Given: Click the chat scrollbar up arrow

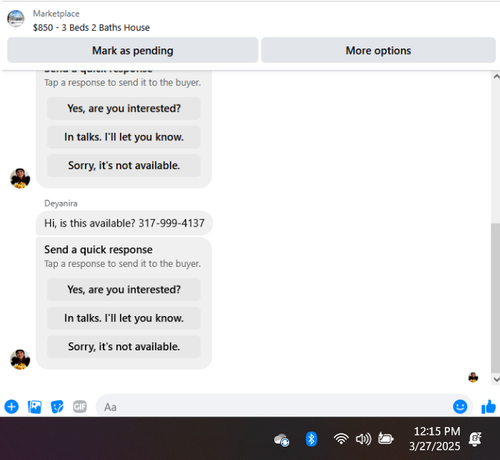Looking at the screenshot, I should pyautogui.click(x=496, y=76).
